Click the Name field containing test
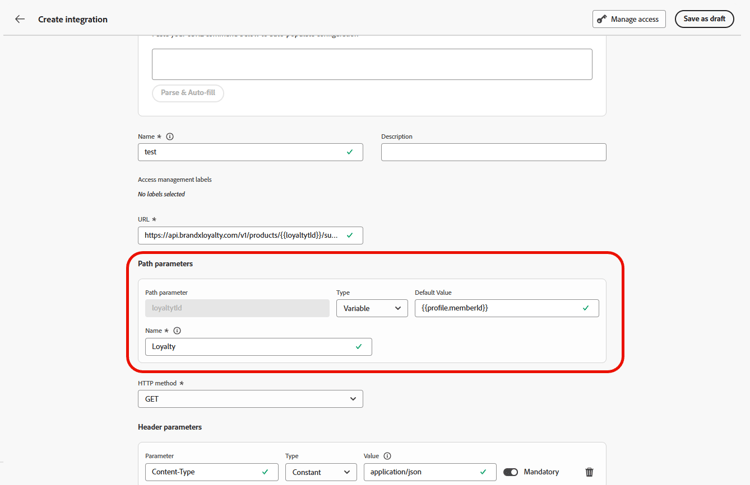The image size is (750, 485). tap(250, 152)
